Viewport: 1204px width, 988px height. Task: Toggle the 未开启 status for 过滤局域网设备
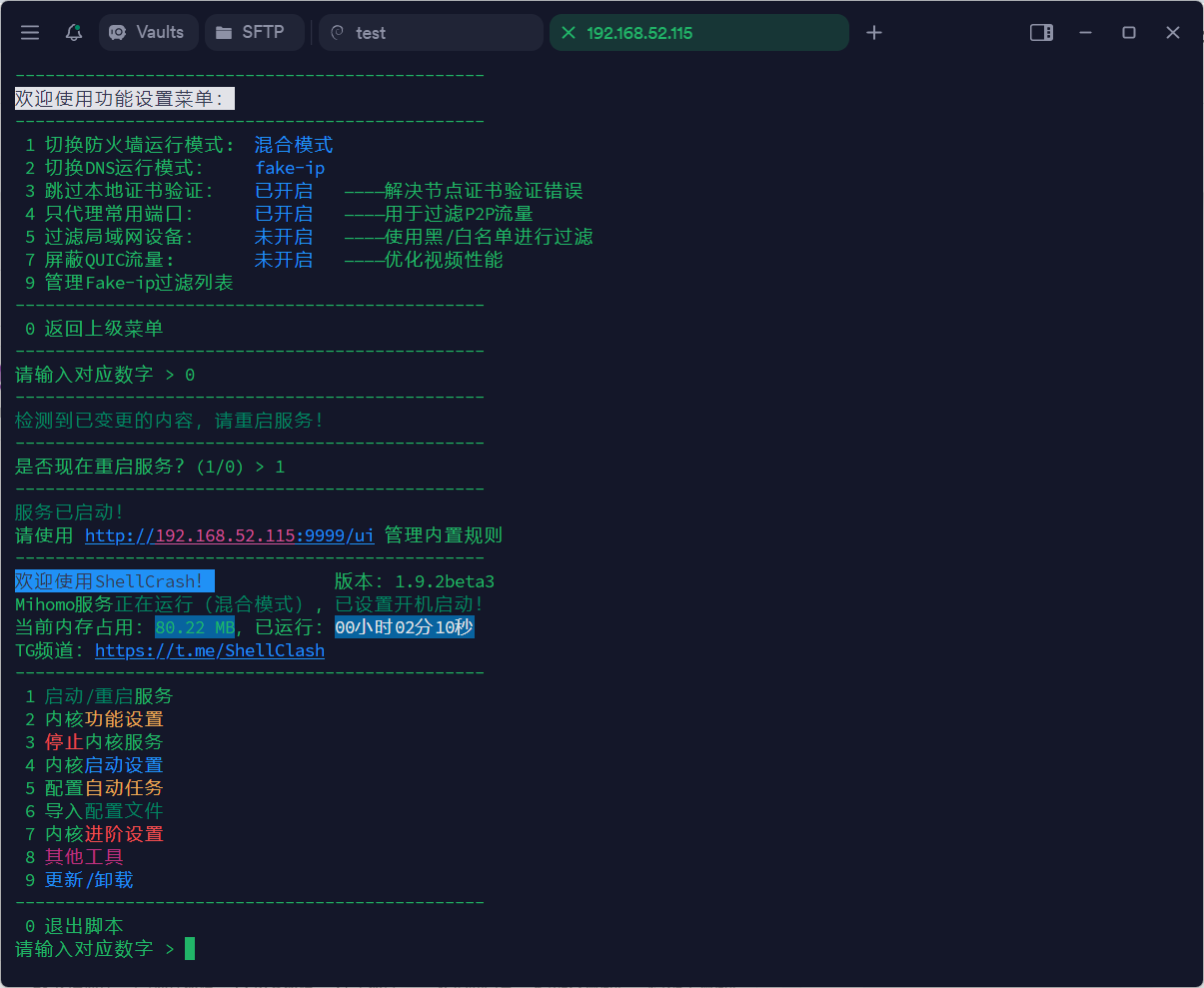tap(284, 237)
